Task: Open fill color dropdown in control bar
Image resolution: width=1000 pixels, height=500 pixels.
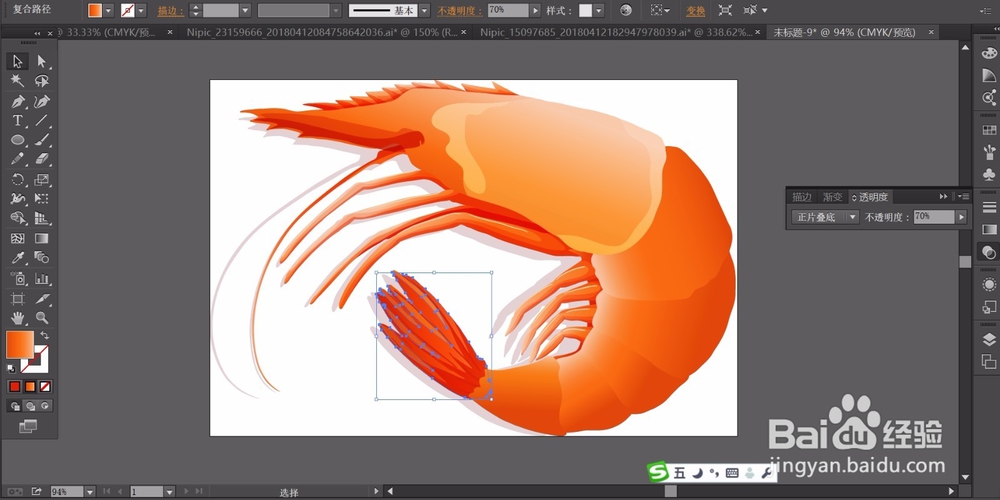Action: pyautogui.click(x=108, y=10)
